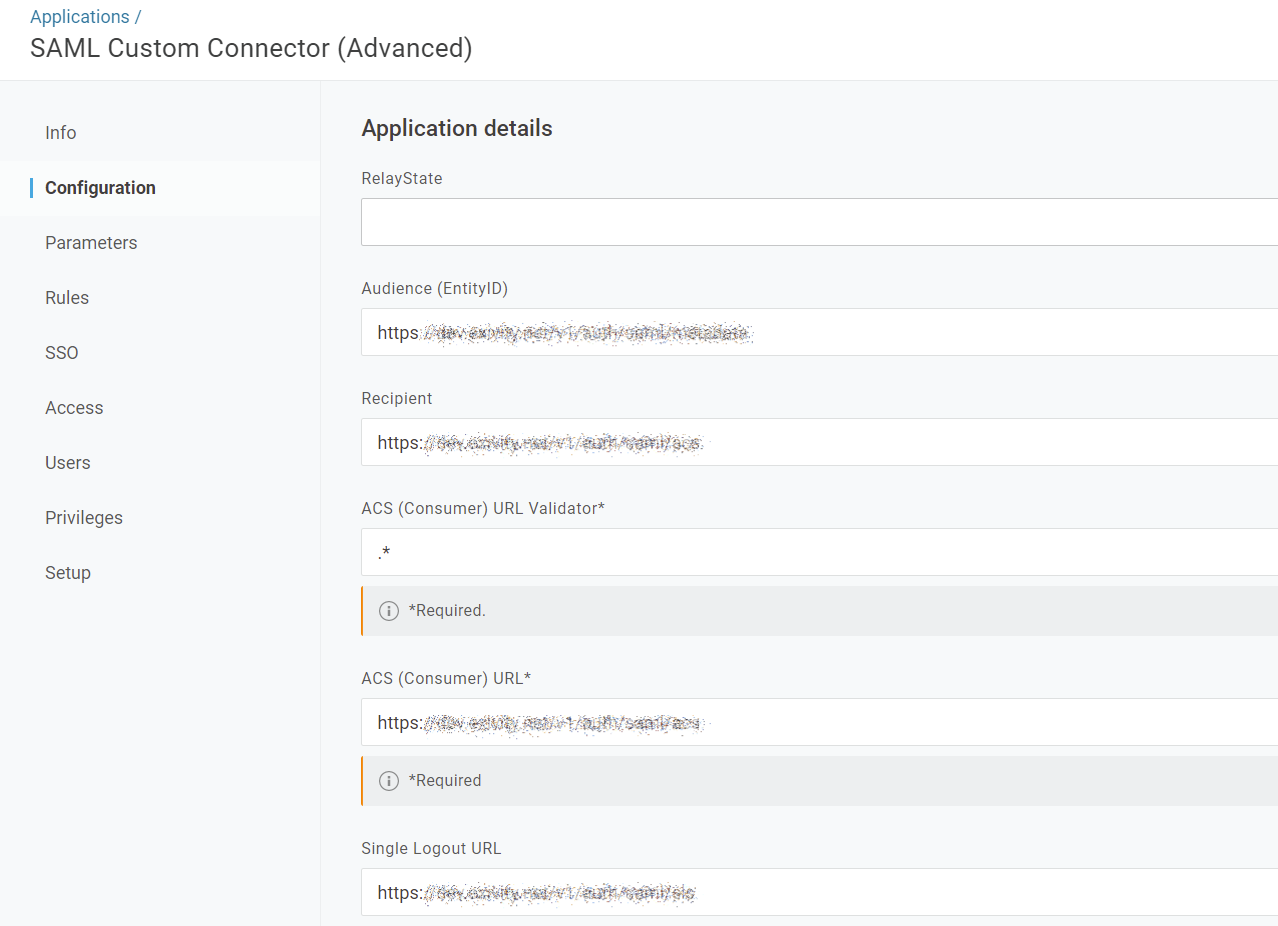Click the 'SAML Custom Connector (Advanced)' title
Screen dimensions: 1278x926
click(251, 48)
